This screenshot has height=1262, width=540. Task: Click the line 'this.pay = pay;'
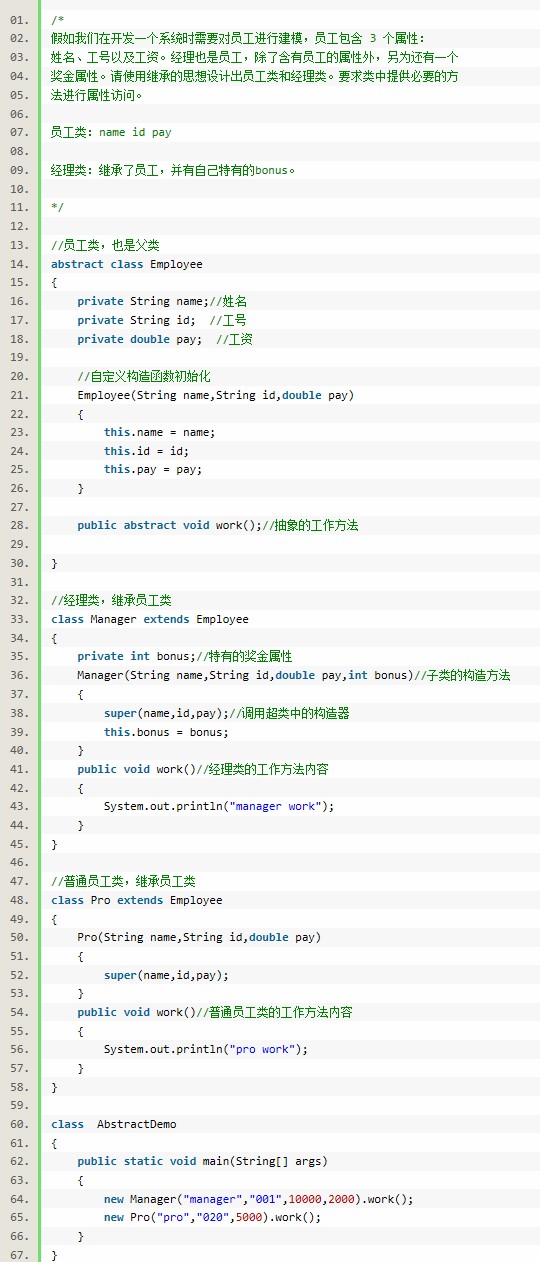(x=153, y=469)
